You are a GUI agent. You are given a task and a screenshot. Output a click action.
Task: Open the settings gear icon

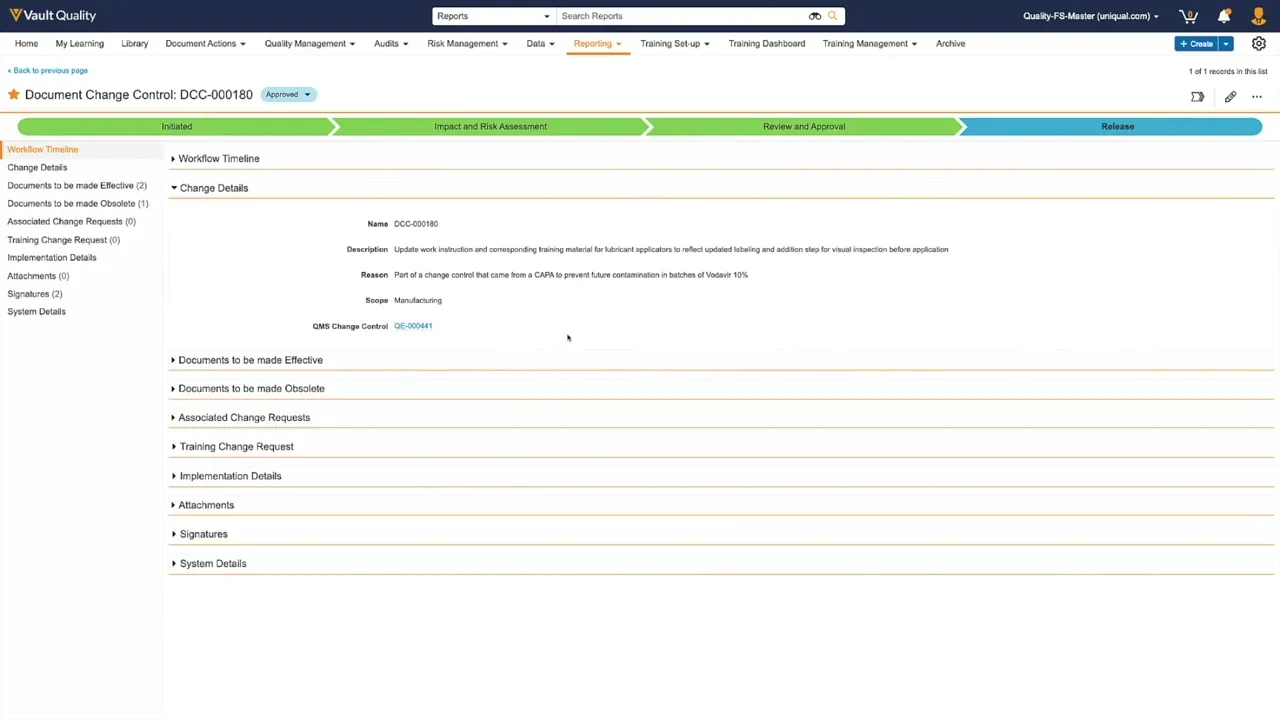[1259, 44]
